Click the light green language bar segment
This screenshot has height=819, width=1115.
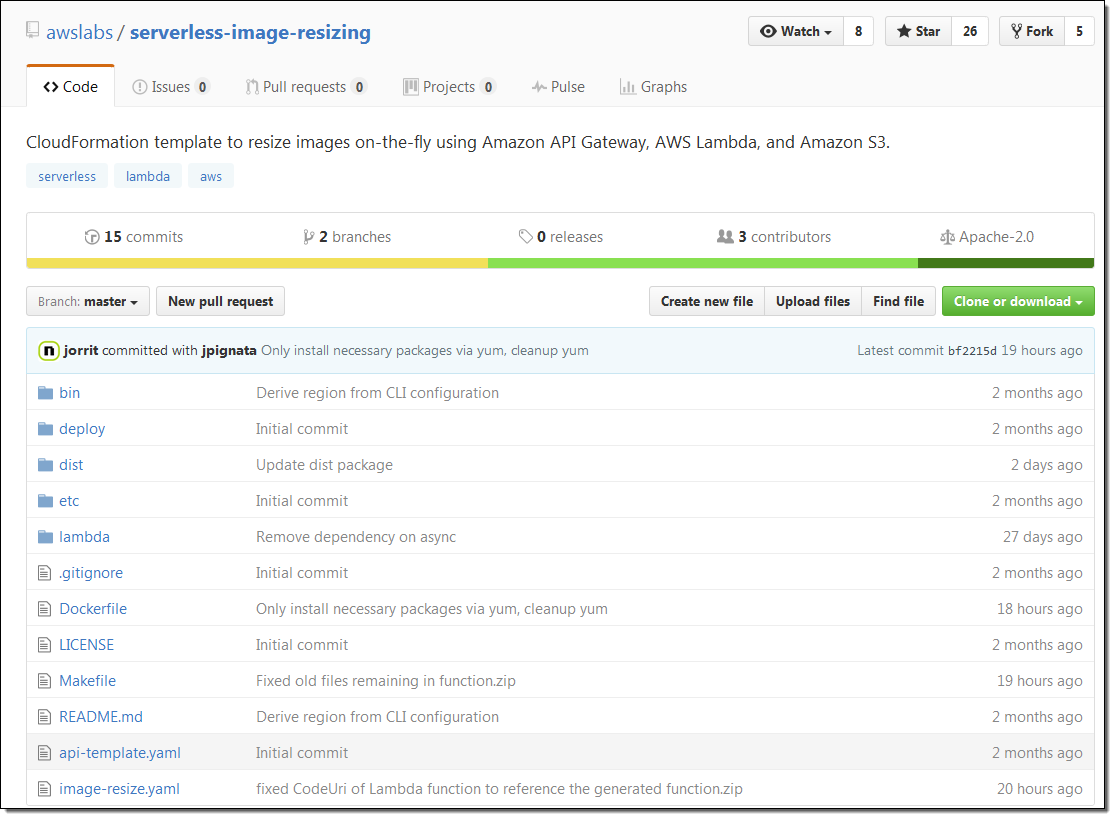[x=703, y=264]
